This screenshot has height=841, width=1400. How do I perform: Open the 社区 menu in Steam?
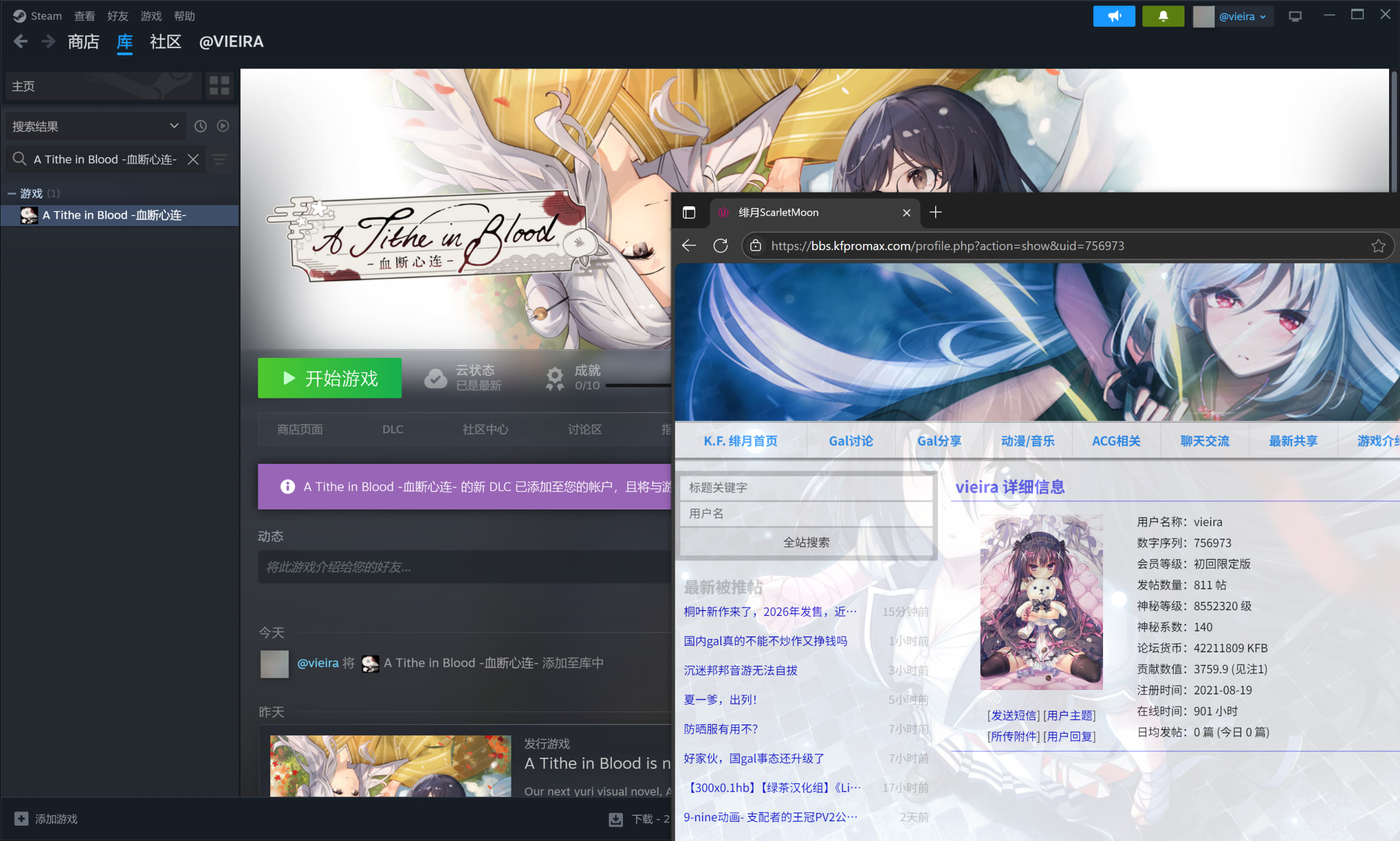tap(165, 42)
